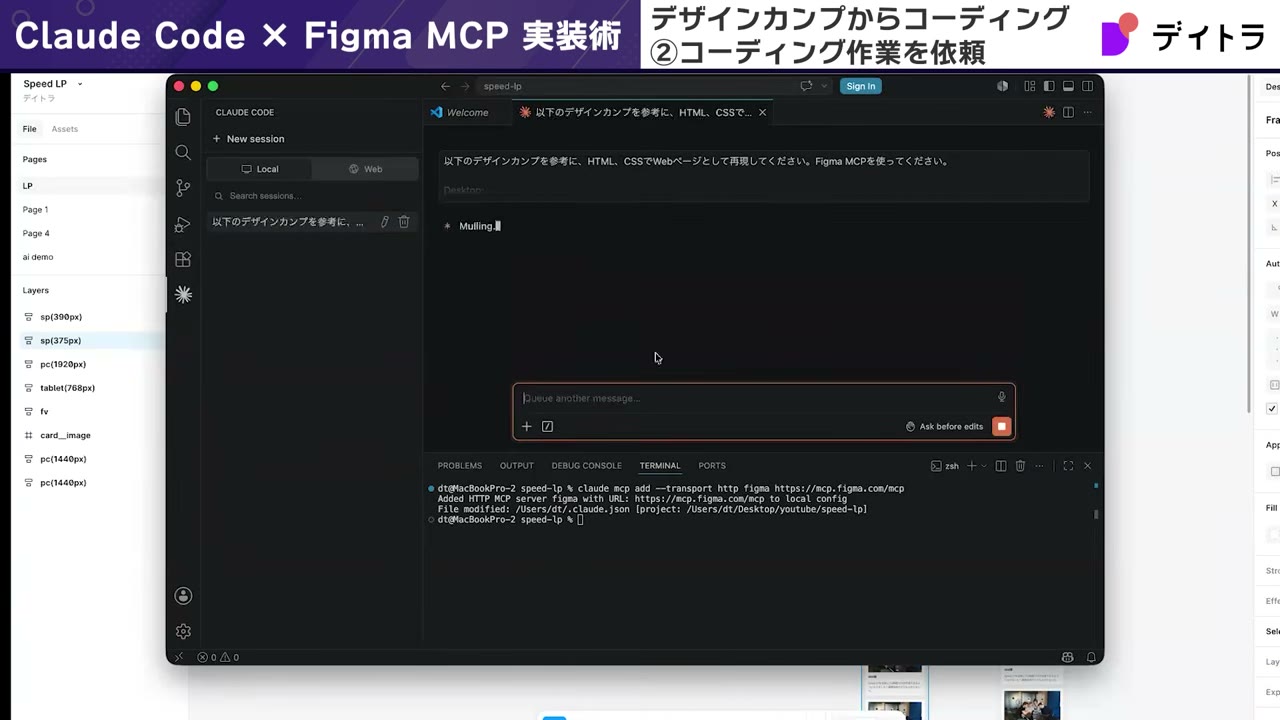Toggle the Ask before edits mode

945,426
